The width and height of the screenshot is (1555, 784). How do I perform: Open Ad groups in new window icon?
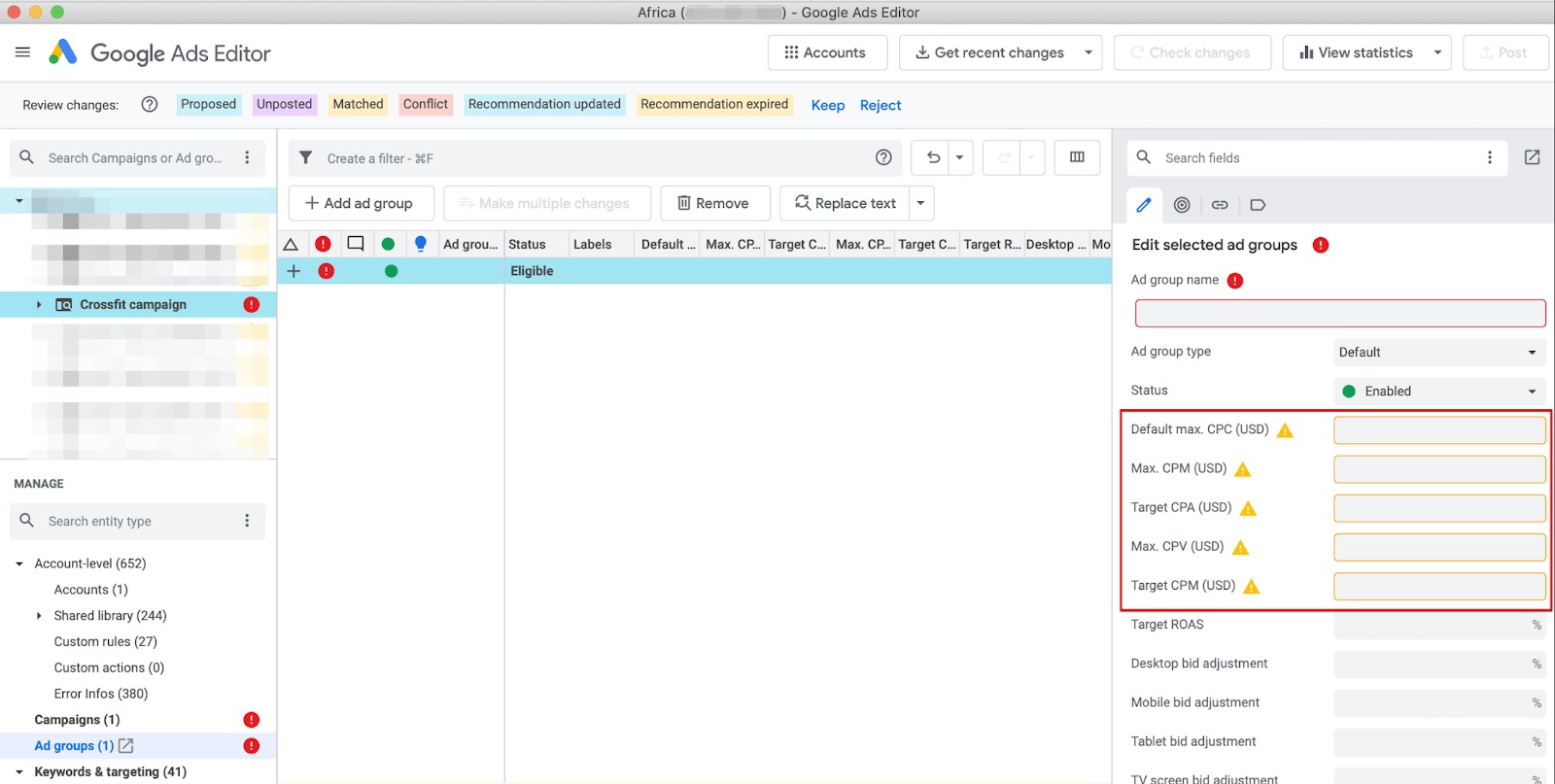125,746
